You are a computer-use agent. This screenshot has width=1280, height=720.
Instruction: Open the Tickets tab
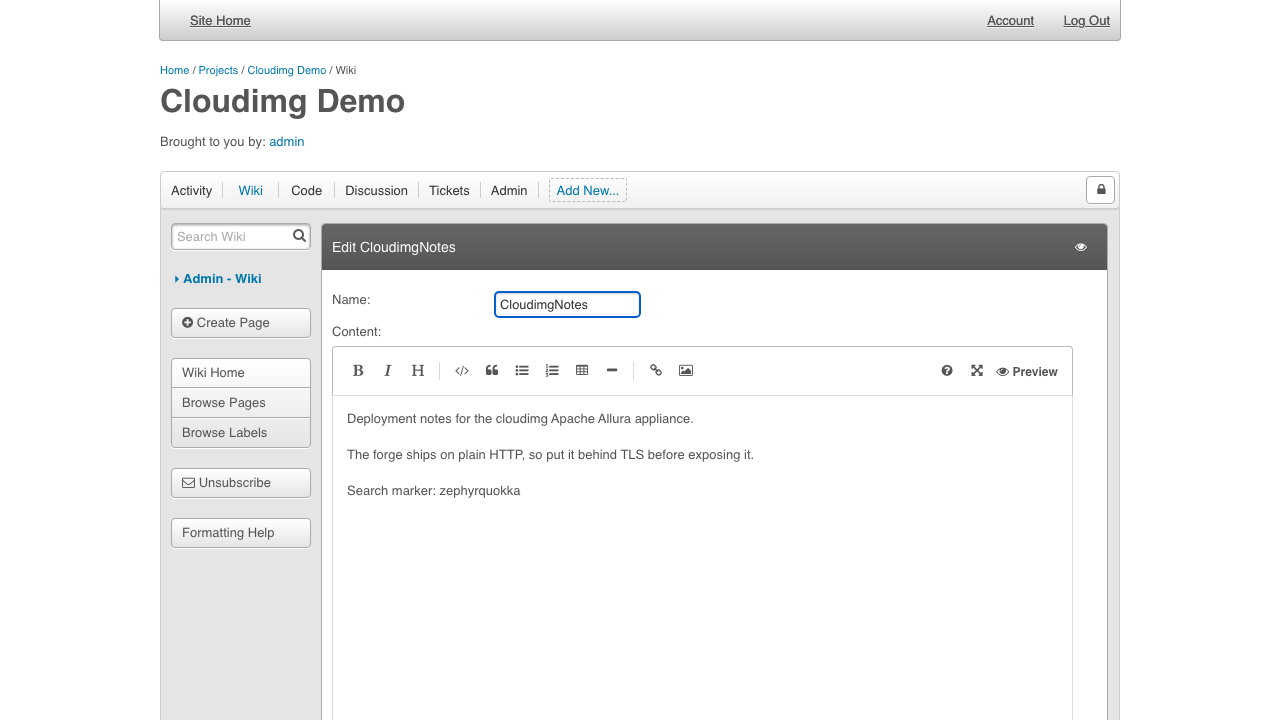click(x=449, y=190)
